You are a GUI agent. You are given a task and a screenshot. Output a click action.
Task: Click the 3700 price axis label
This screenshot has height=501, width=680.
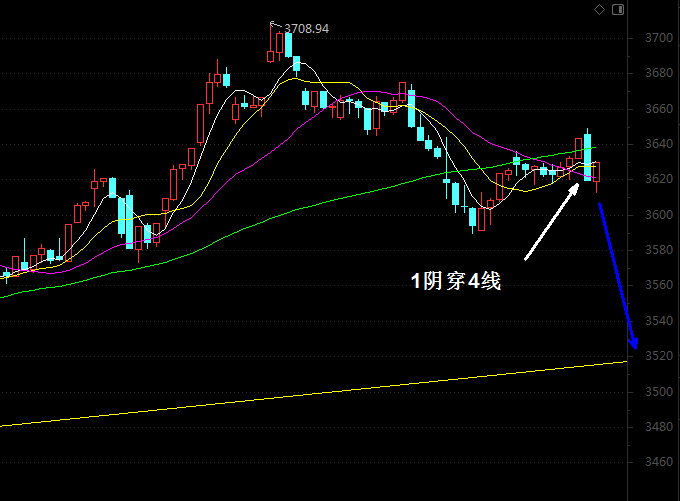[x=659, y=38]
